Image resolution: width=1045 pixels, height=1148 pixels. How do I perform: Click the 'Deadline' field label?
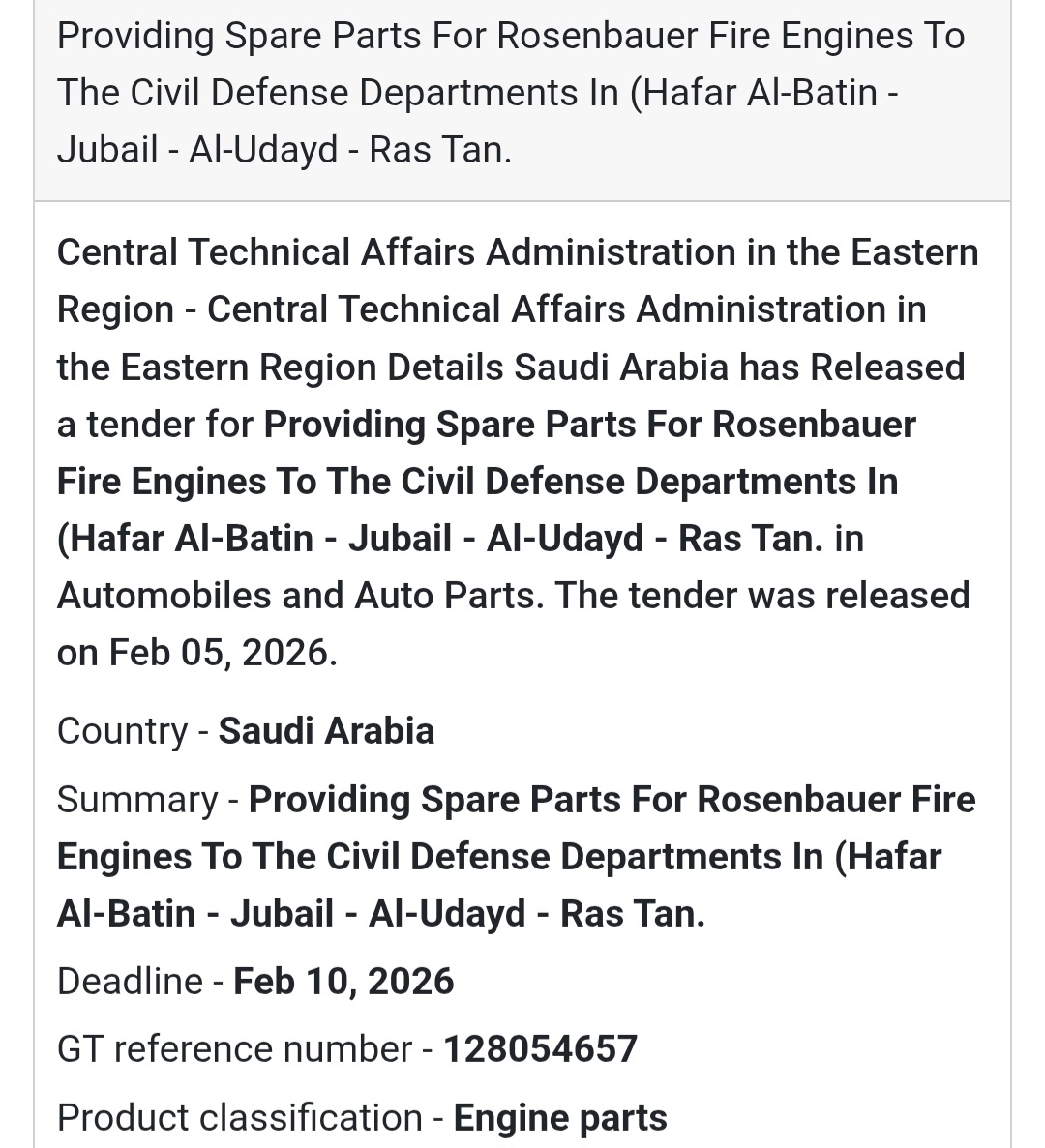click(x=130, y=982)
